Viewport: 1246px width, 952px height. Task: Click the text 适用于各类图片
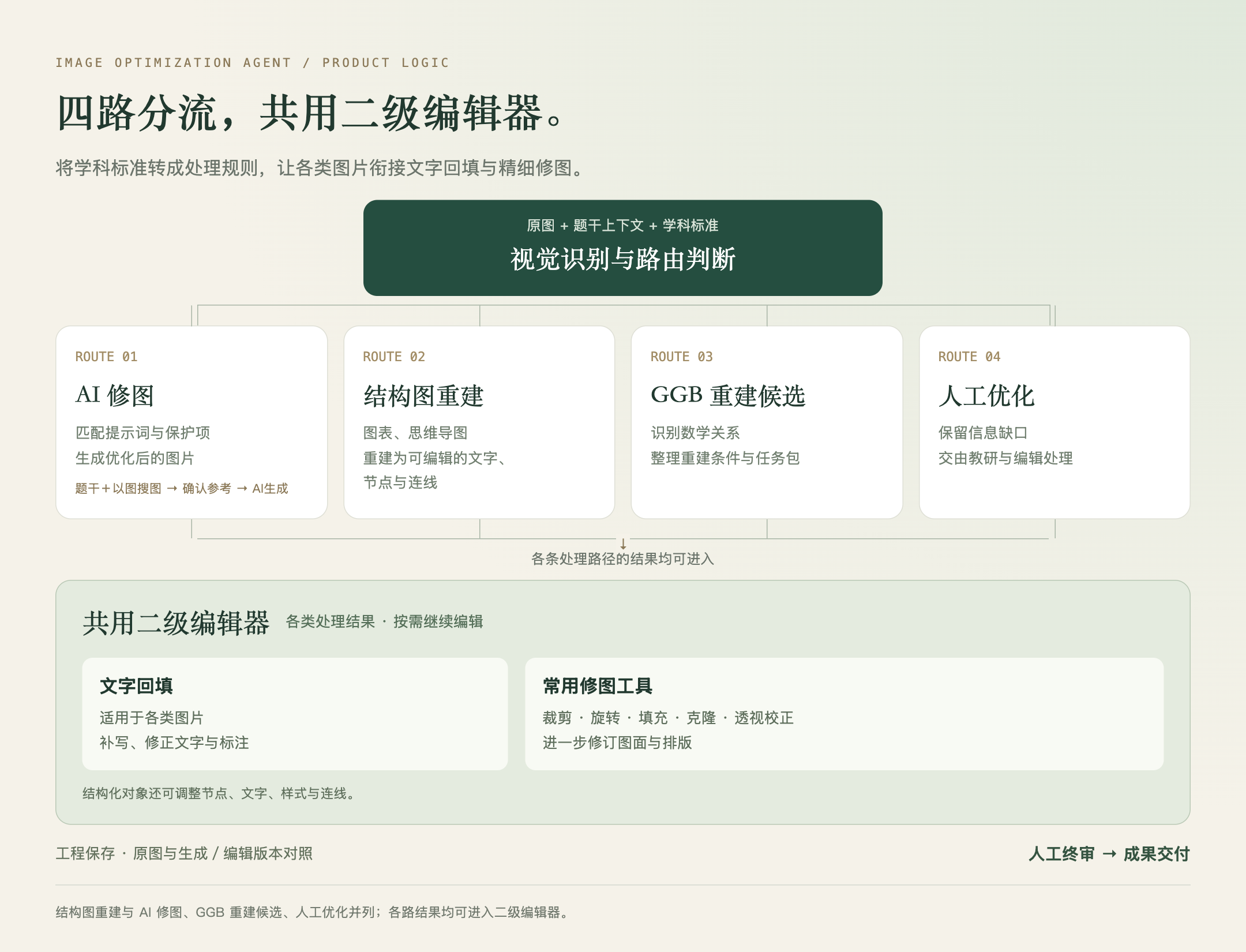click(x=152, y=718)
